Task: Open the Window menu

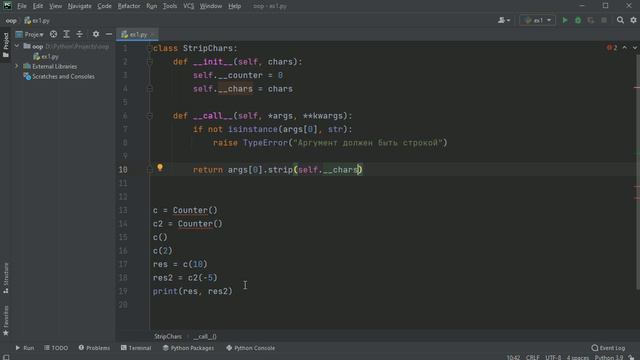Action: click(211, 6)
